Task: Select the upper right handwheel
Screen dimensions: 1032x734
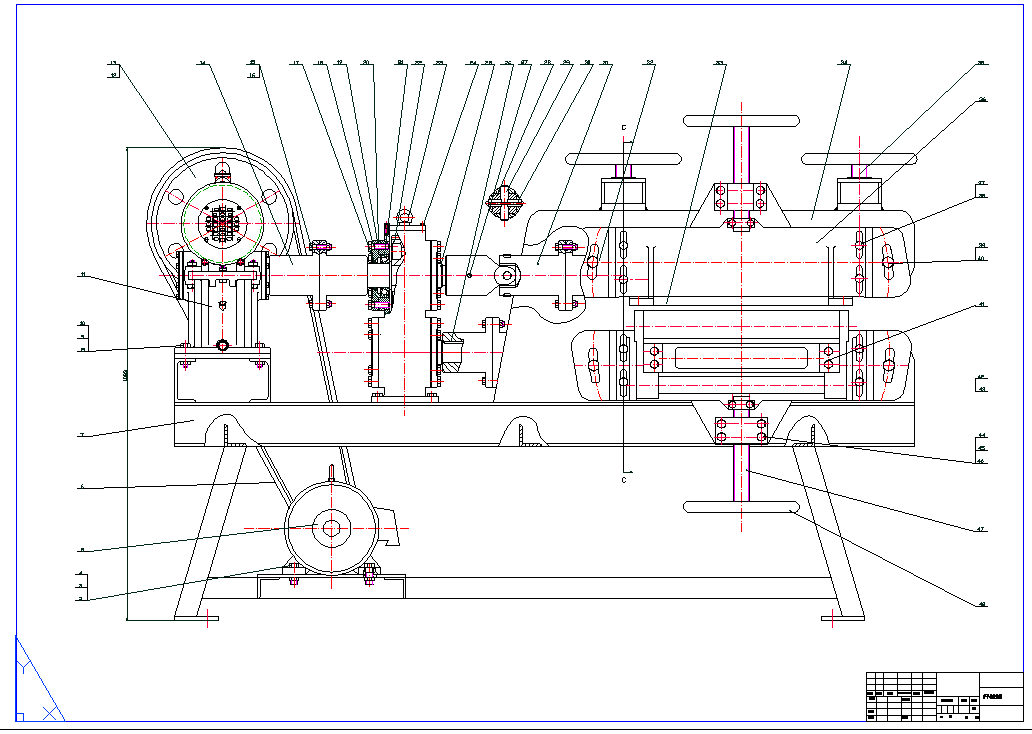Action: [859, 158]
